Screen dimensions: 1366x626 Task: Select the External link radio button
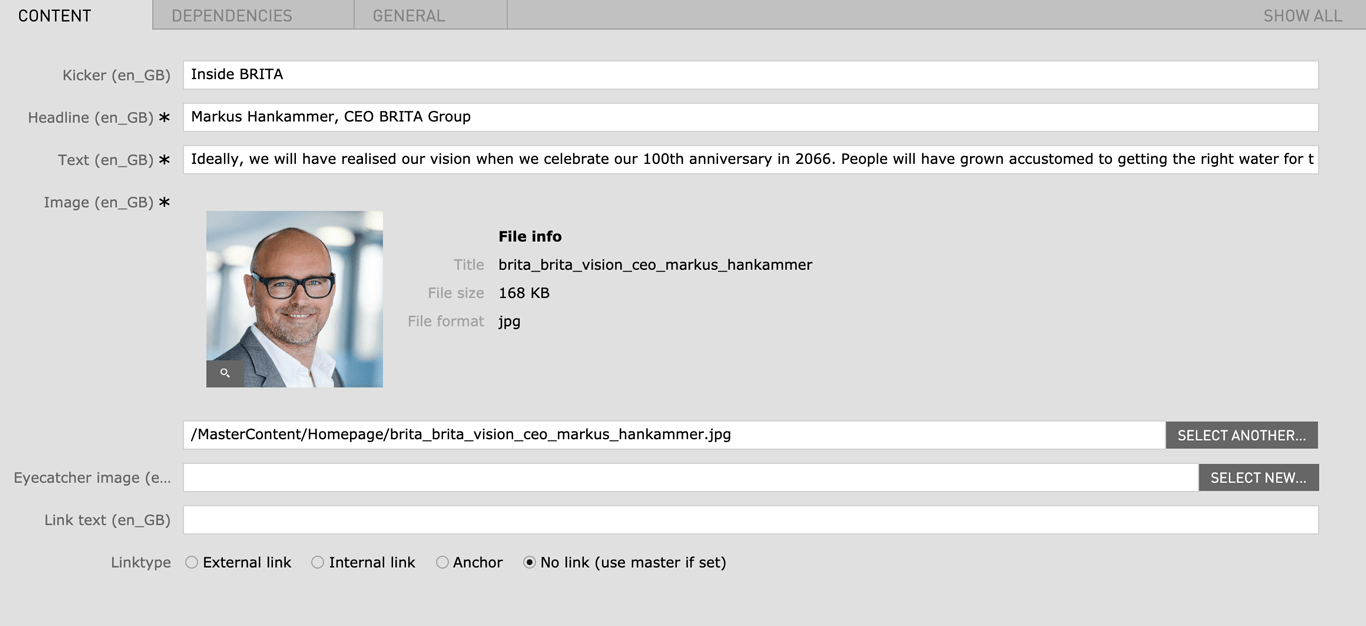tap(191, 563)
